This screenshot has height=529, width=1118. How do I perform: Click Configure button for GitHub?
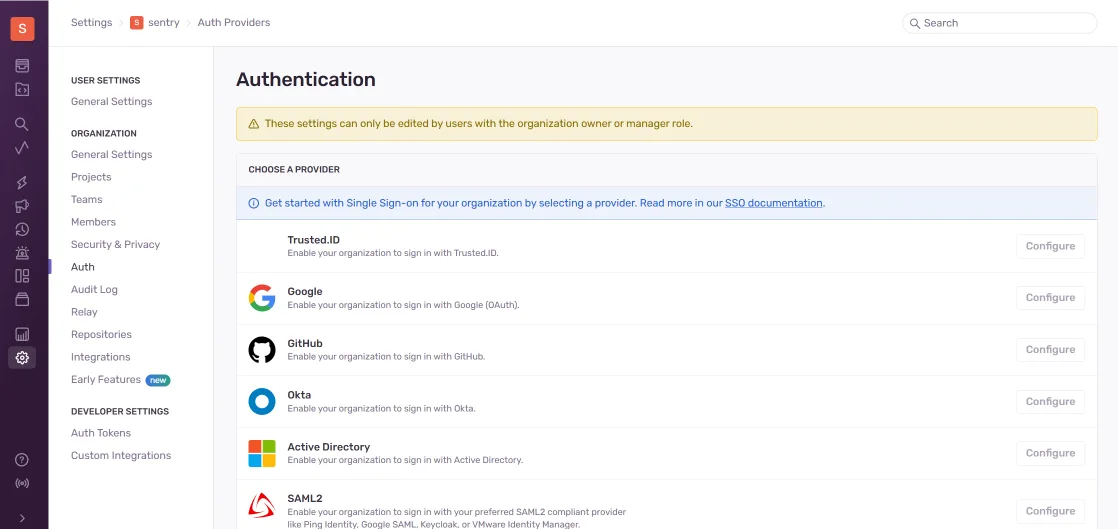click(x=1050, y=350)
